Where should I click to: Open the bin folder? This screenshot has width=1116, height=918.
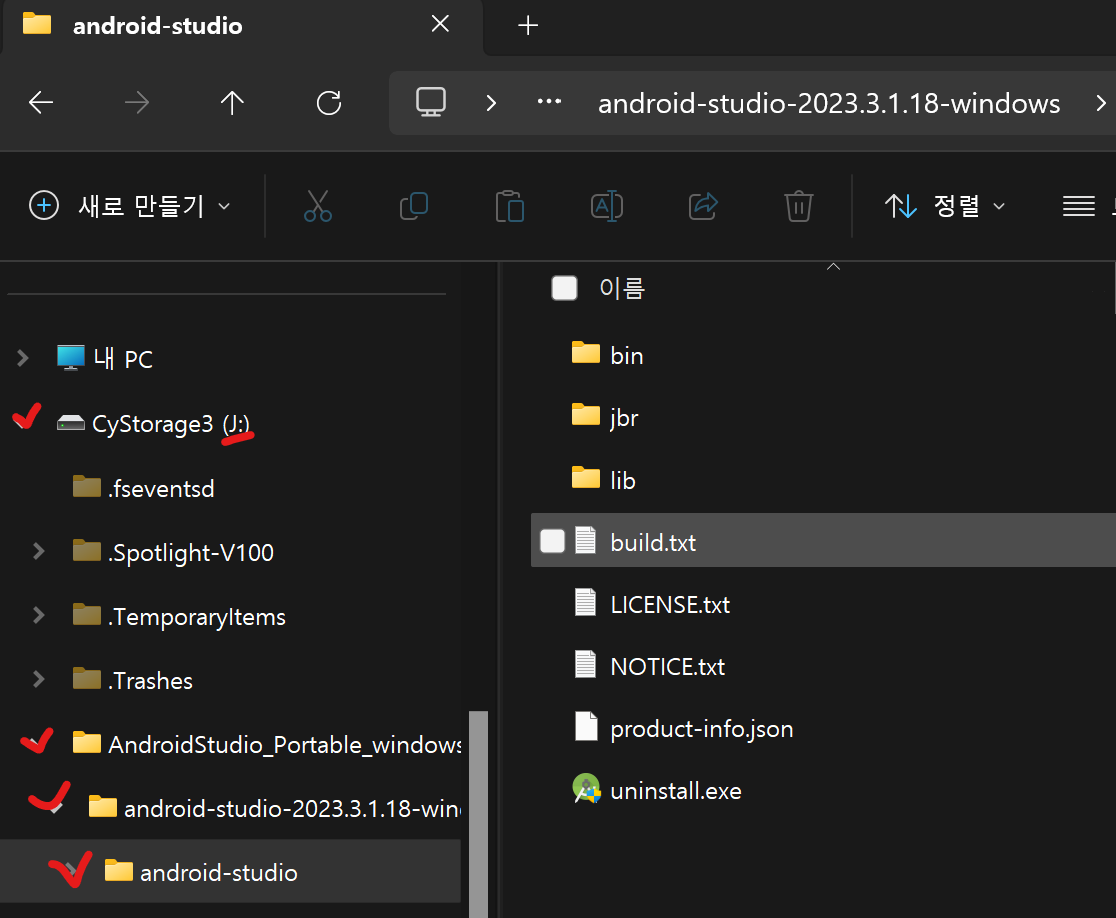(x=626, y=355)
